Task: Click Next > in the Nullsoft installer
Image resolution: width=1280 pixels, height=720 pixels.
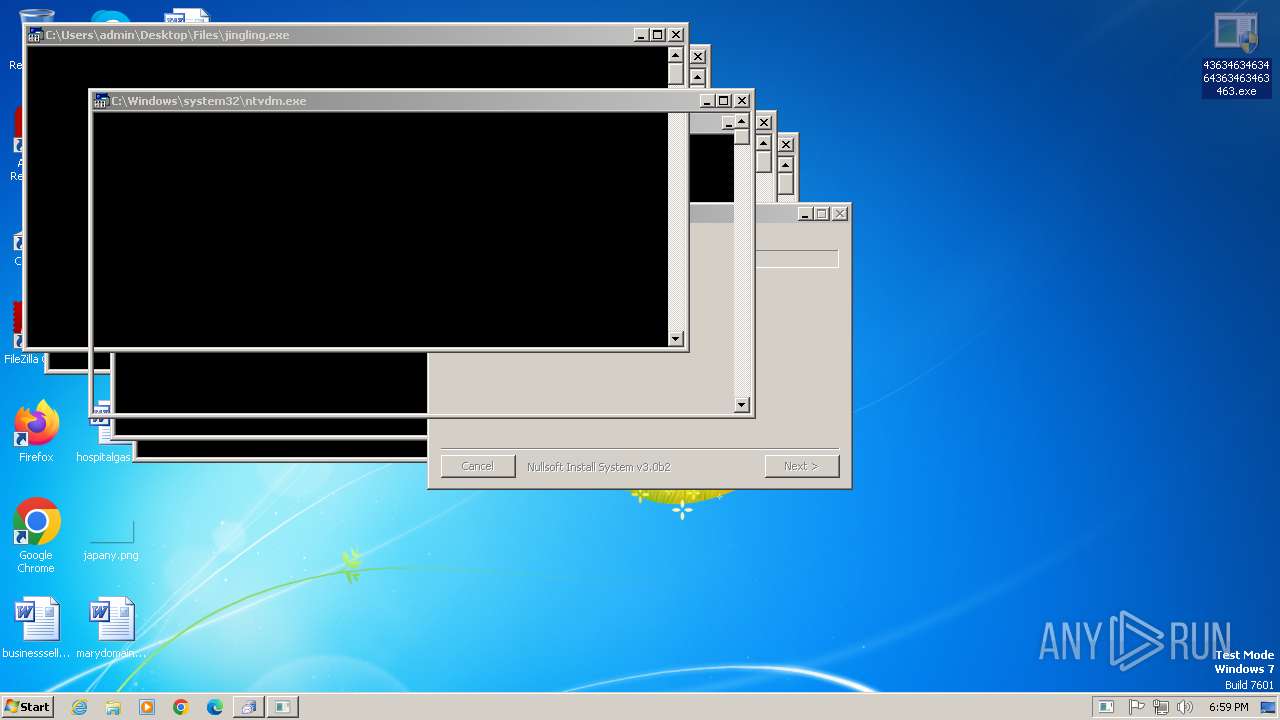Action: tap(801, 466)
